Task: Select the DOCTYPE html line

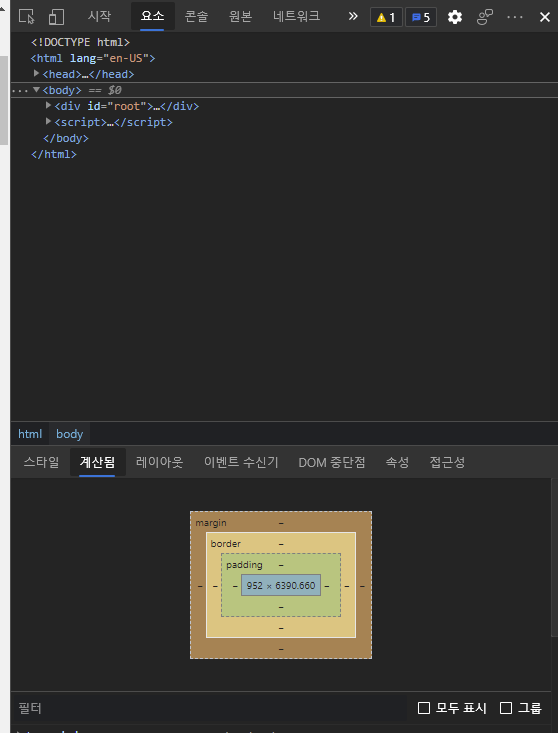Action: coord(80,42)
